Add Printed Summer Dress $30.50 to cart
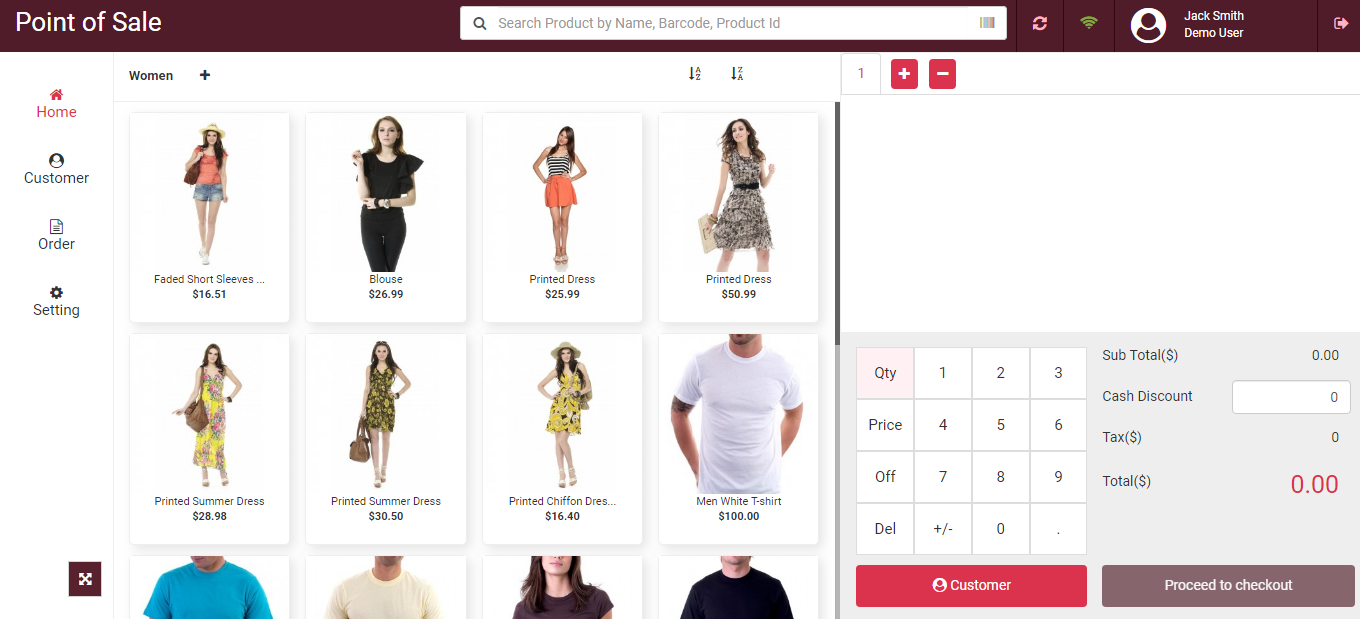Screen dimensions: 1360x619 386,440
